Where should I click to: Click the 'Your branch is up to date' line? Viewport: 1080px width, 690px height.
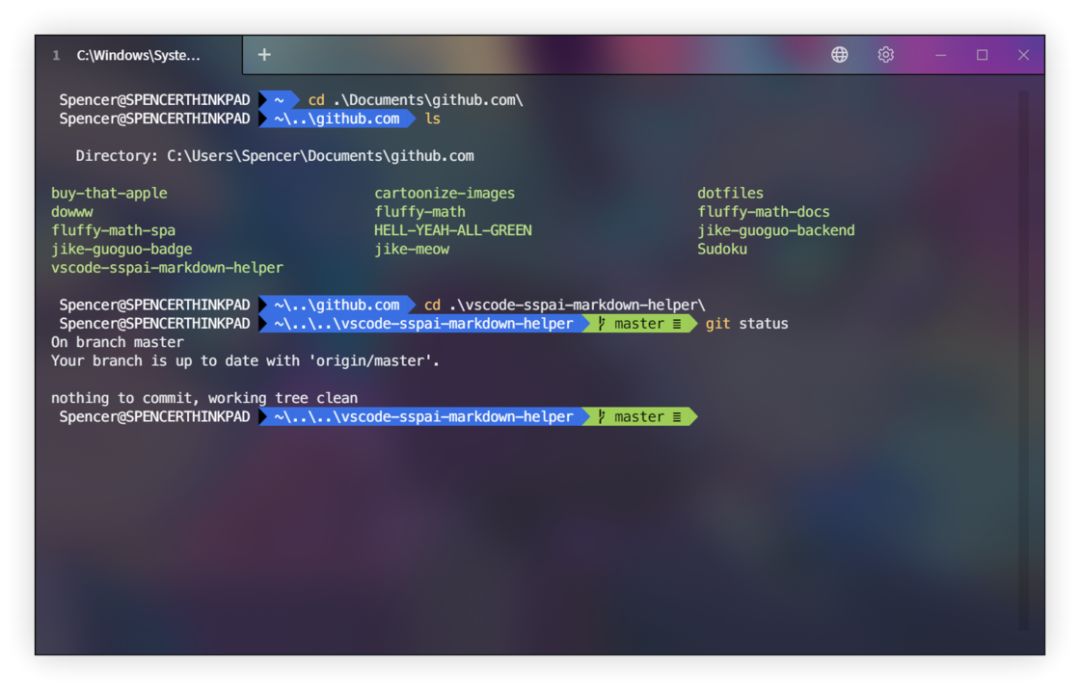pyautogui.click(x=245, y=360)
